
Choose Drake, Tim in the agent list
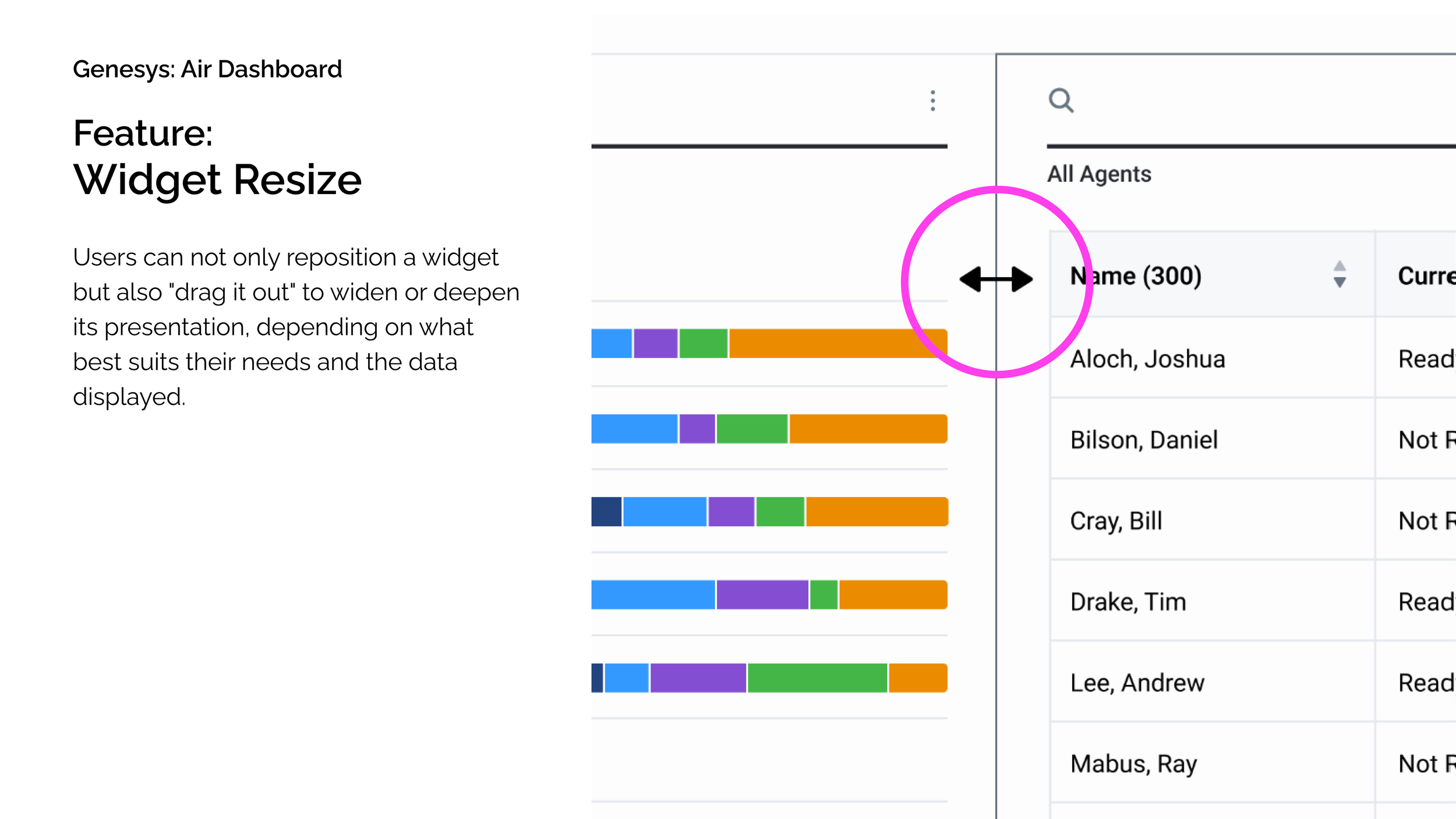click(x=1128, y=602)
